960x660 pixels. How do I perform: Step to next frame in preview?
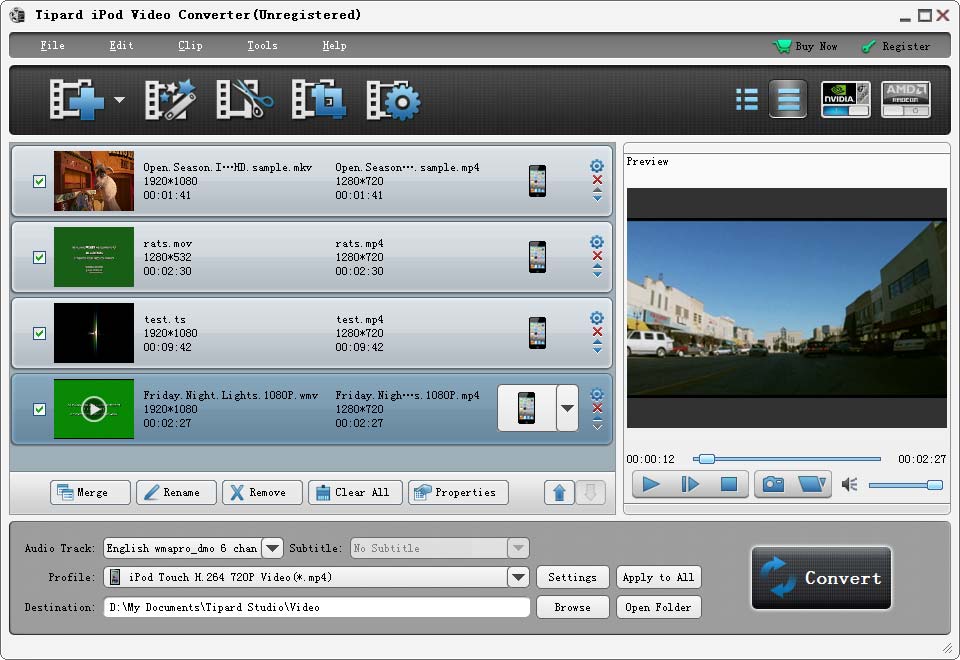point(690,485)
